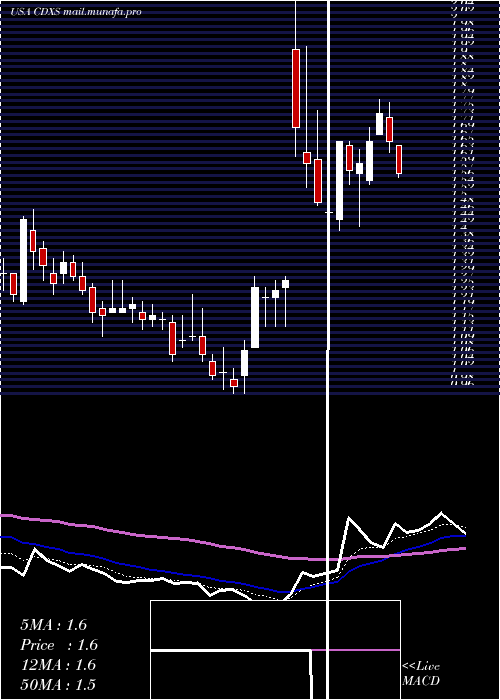Click the '50MA : 1.5' value label
This screenshot has width=500, height=700.
tap(58, 685)
